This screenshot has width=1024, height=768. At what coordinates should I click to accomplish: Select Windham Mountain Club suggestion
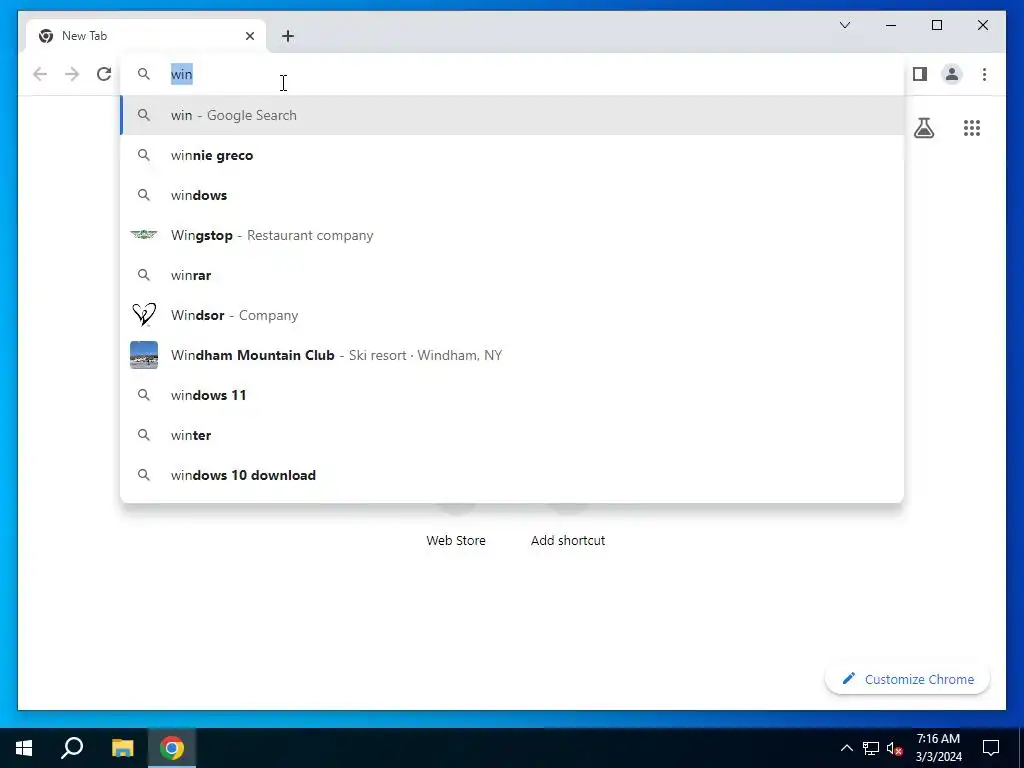tap(512, 355)
